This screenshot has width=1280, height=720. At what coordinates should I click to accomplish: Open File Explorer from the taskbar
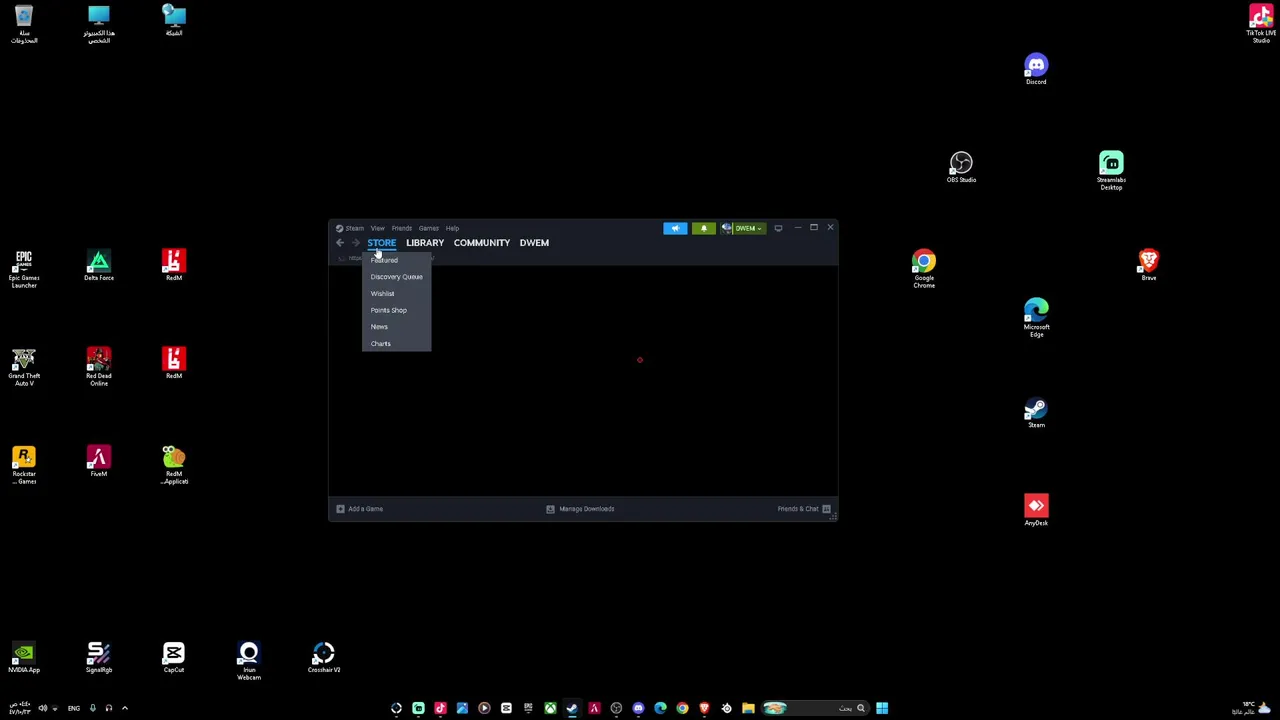coord(748,708)
